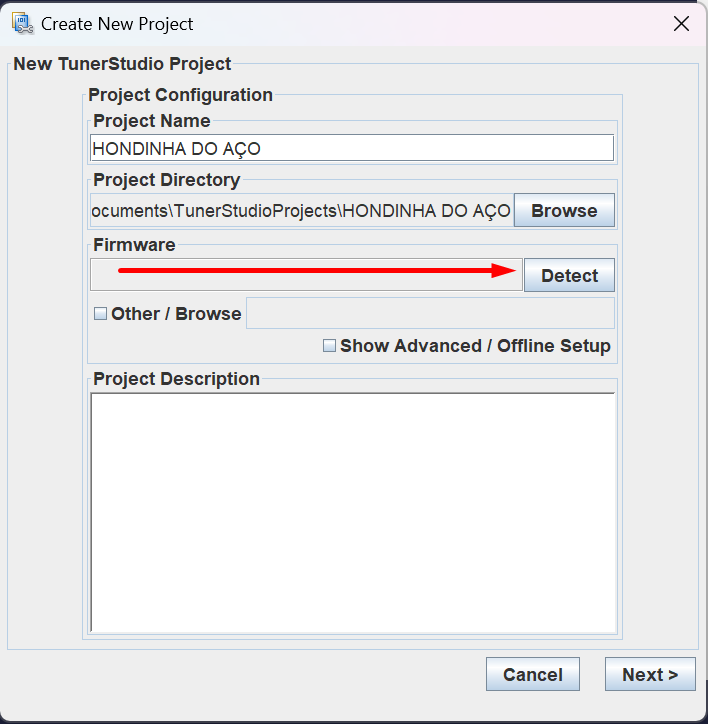Focus the Project Directory path field

(301, 211)
